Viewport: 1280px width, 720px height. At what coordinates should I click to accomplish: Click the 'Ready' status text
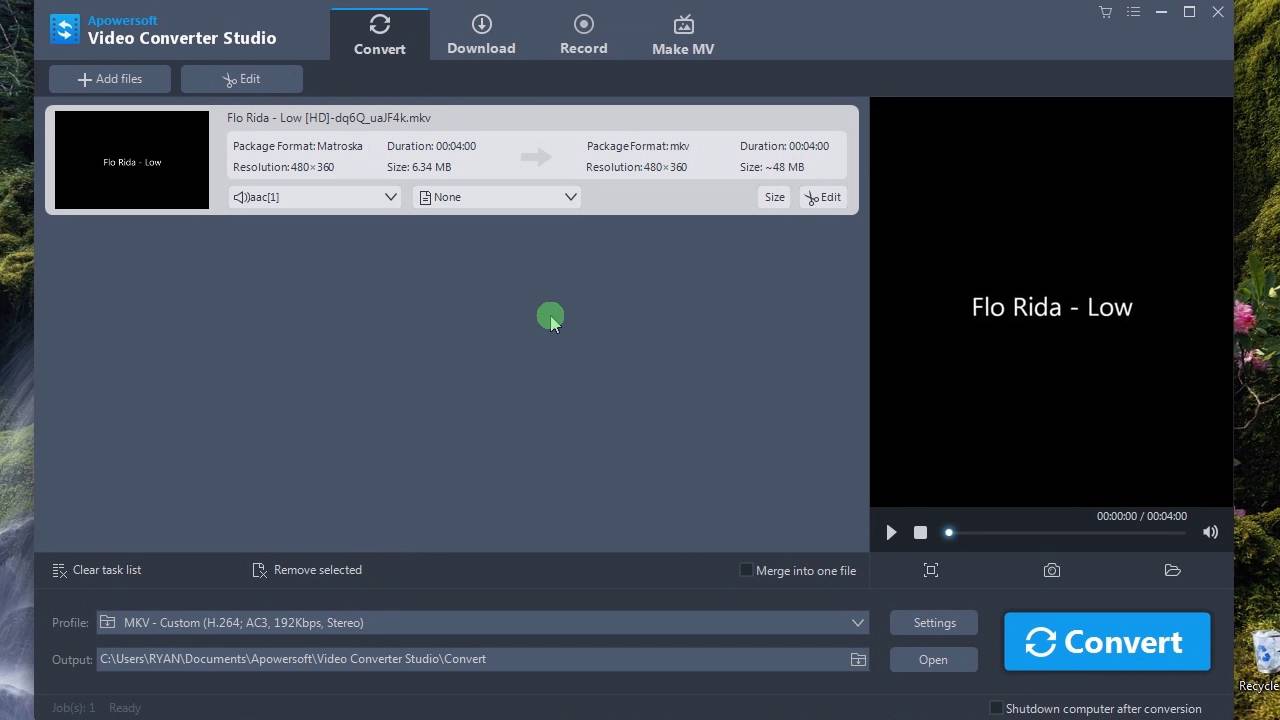(x=125, y=708)
